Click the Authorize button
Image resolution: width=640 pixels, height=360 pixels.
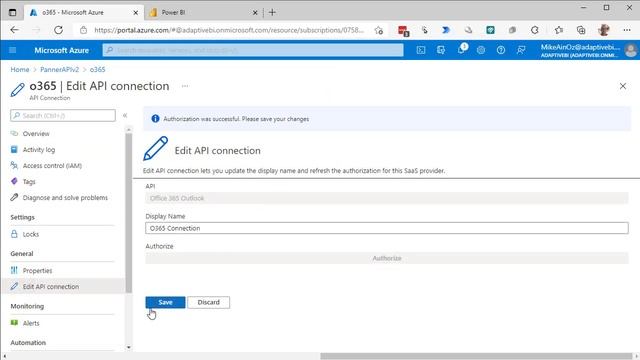[x=387, y=258]
